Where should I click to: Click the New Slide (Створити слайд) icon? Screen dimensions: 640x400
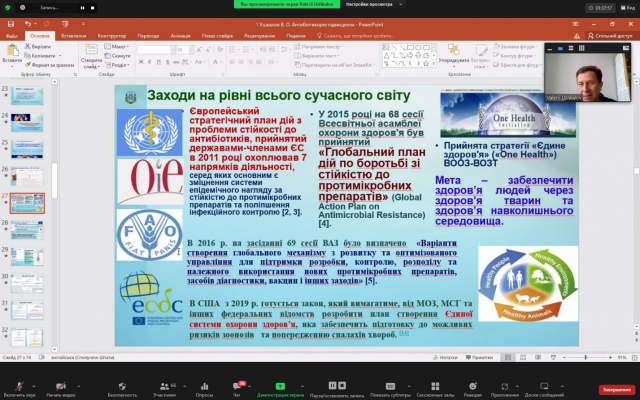point(91,50)
